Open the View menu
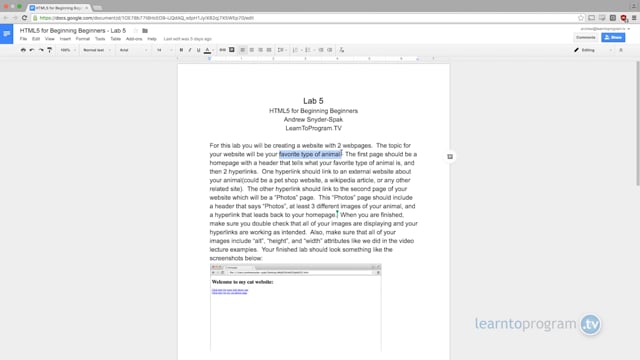640x360 pixels. click(x=49, y=39)
